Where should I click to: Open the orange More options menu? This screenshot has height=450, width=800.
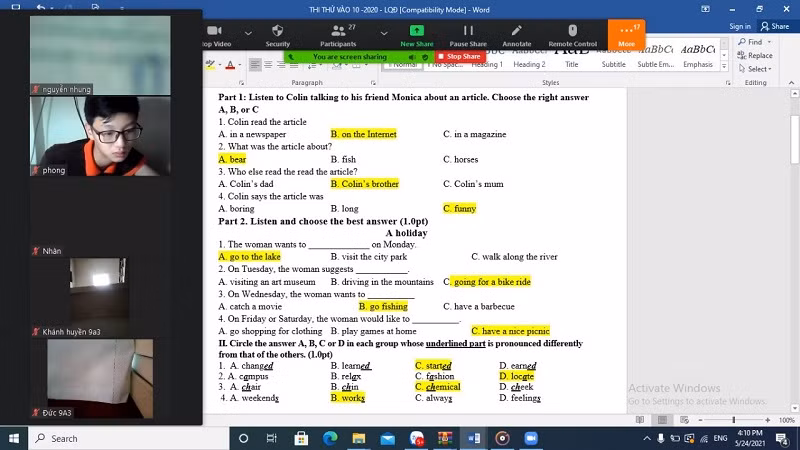pos(627,35)
